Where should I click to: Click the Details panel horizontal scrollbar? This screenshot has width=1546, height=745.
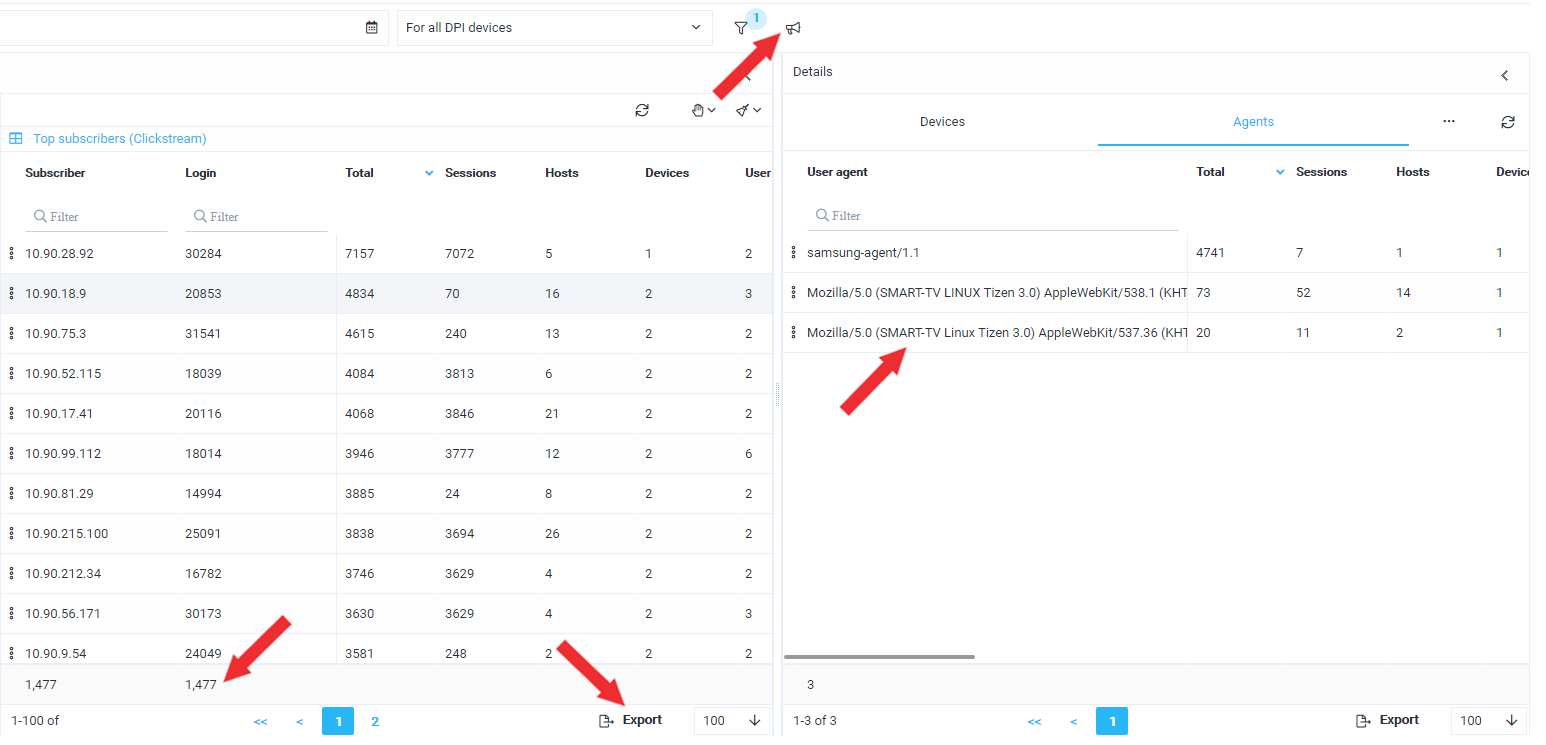click(x=879, y=657)
